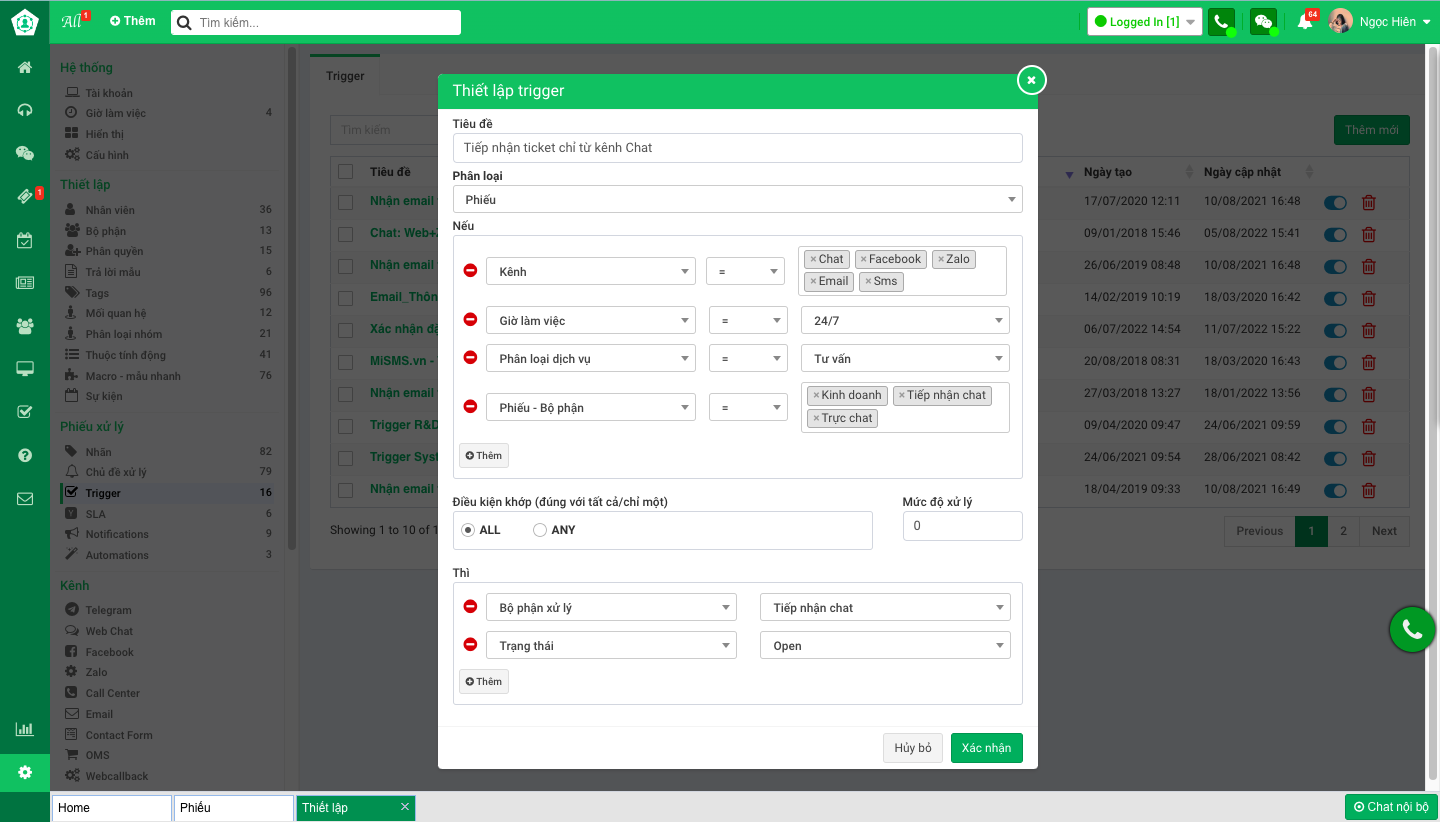This screenshot has height=822, width=1440.
Task: Switch to the Phiếu bottom tab
Action: tap(234, 808)
